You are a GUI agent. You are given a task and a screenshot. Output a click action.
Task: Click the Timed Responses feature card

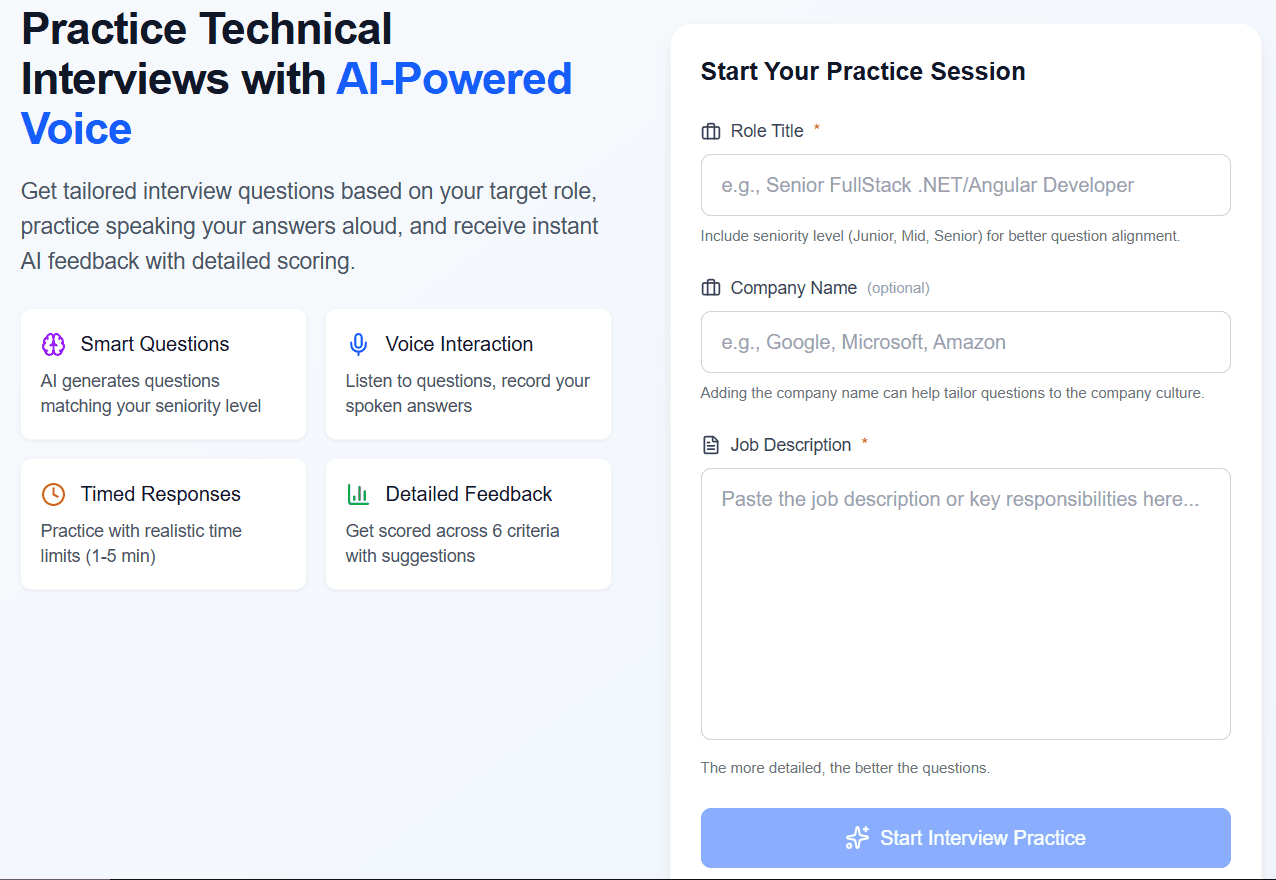coord(163,524)
